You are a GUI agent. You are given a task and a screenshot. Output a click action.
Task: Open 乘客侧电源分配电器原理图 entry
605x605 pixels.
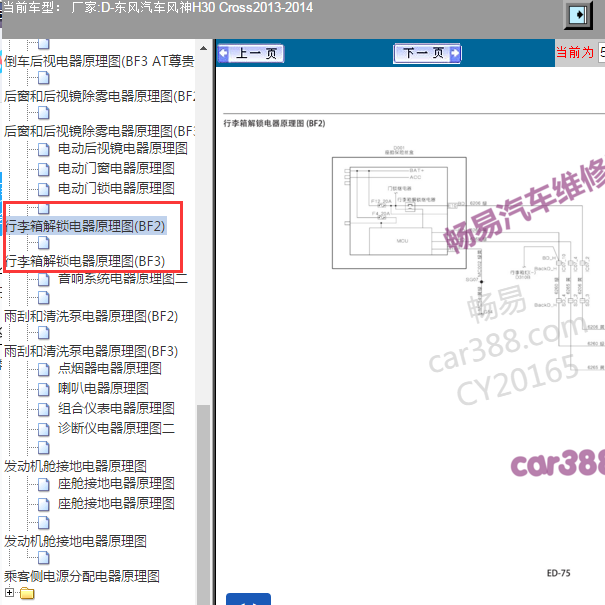pyautogui.click(x=82, y=576)
